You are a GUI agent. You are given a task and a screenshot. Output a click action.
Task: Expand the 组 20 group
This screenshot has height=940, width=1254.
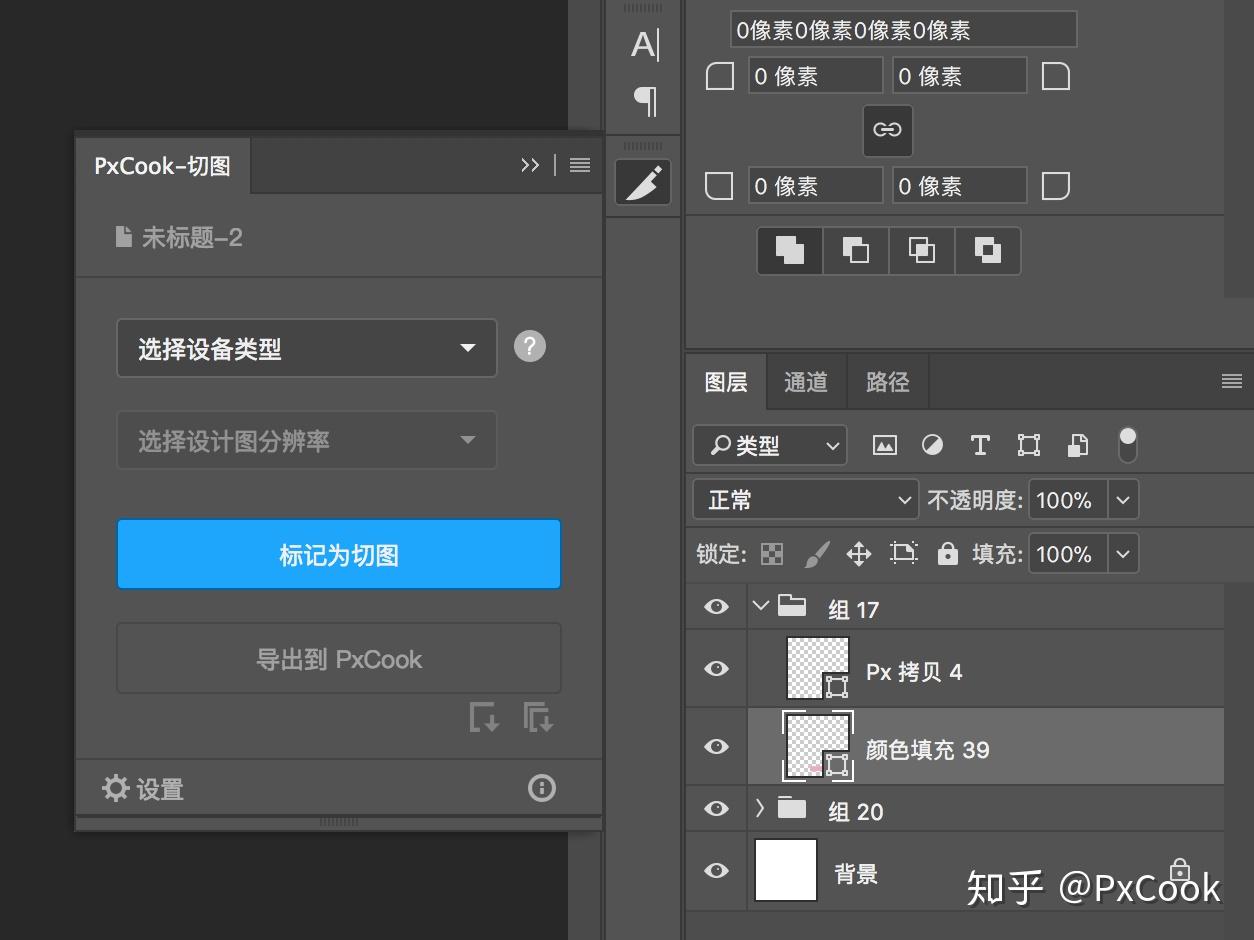760,809
